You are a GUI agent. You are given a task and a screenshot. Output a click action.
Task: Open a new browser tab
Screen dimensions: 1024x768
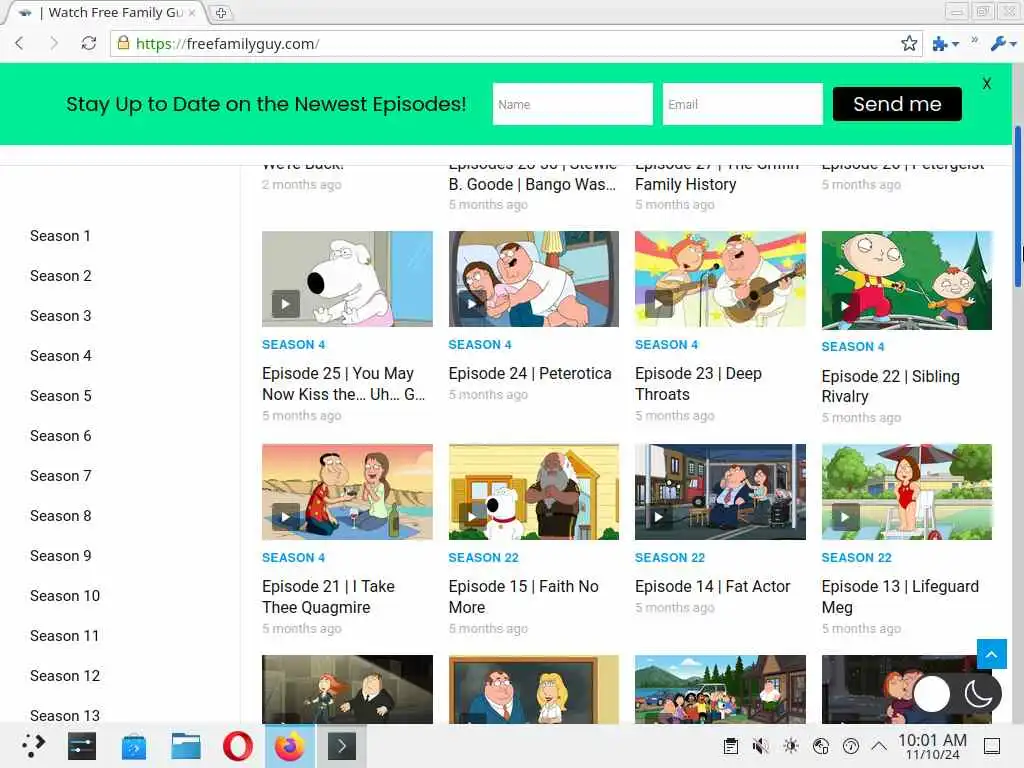click(221, 12)
